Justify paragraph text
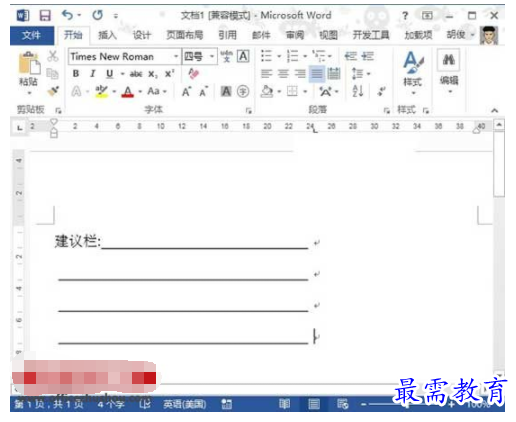Screen dimensions: 516x422 pos(317,74)
